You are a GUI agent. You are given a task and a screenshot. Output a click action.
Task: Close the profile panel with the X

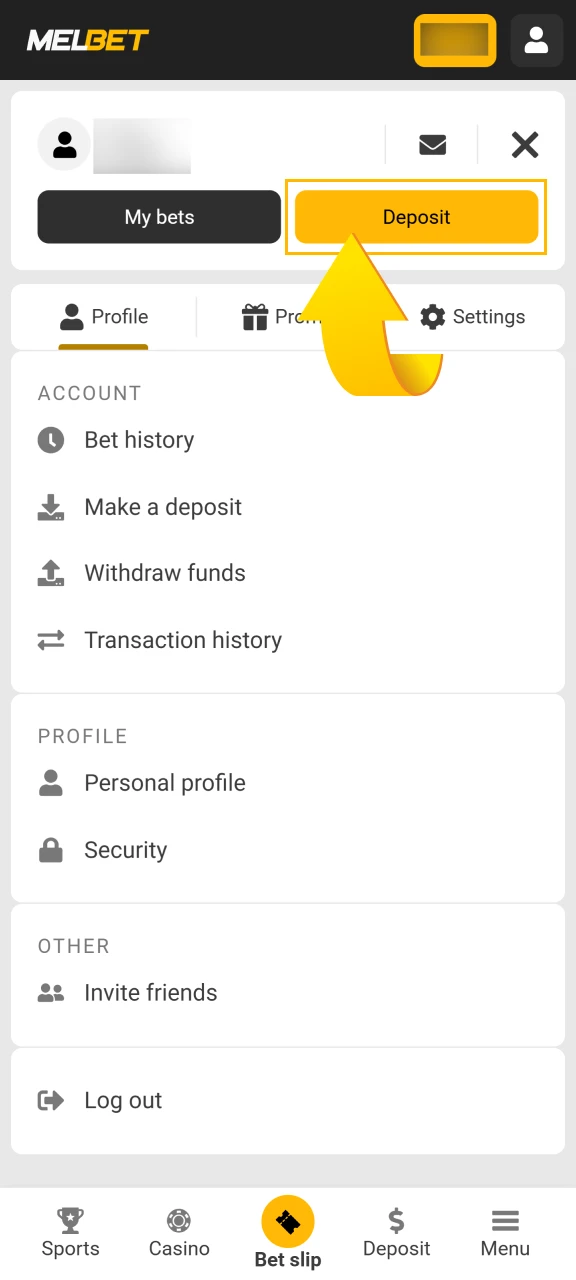click(524, 145)
